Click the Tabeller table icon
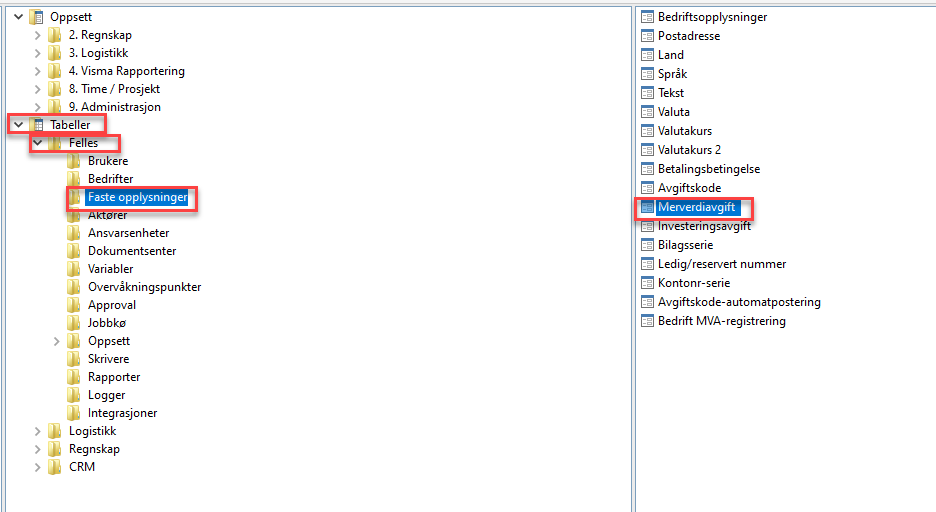 tap(37, 125)
